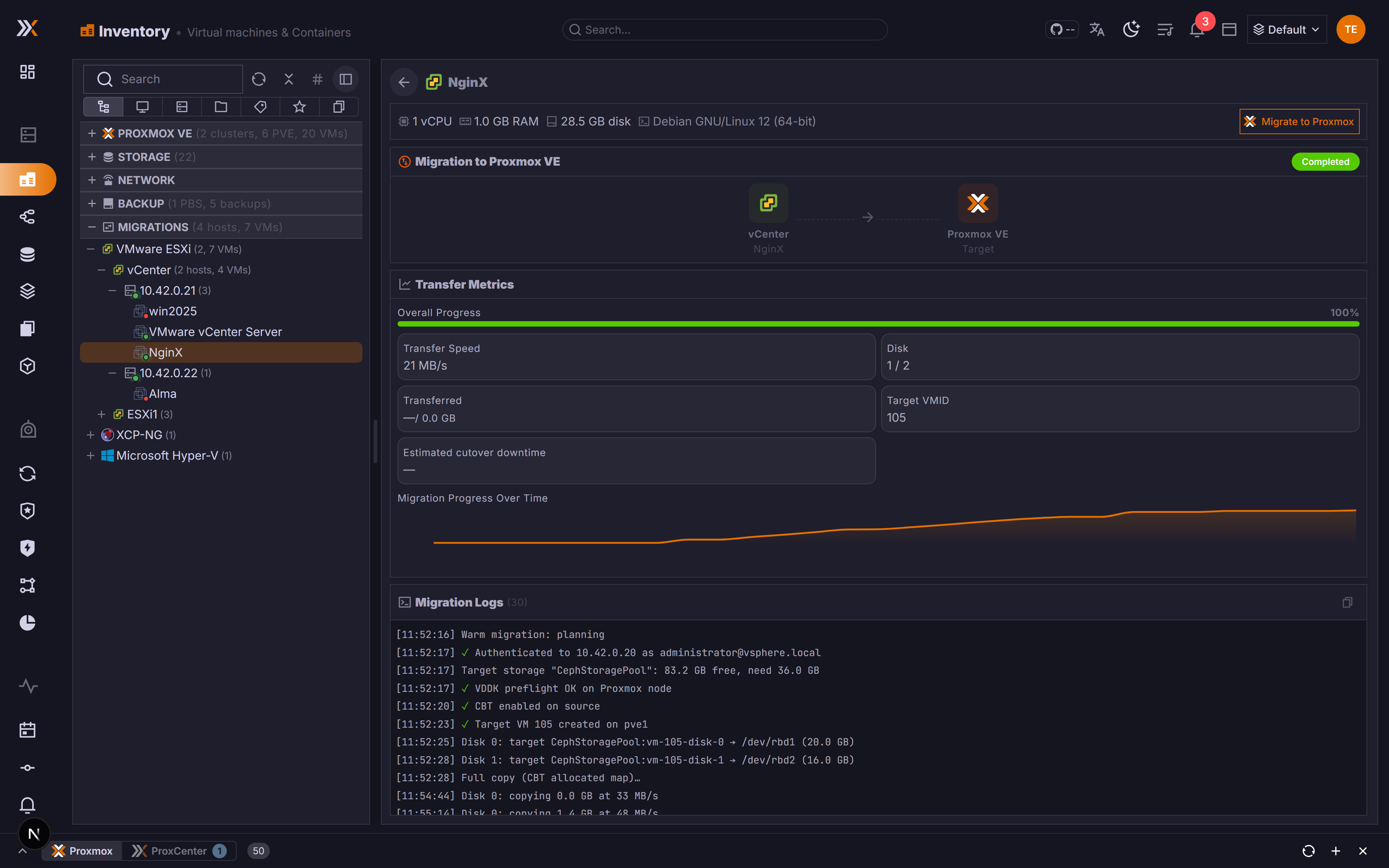Switch to VM monitor view tab
Viewport: 1389px width, 868px height.
click(x=143, y=107)
